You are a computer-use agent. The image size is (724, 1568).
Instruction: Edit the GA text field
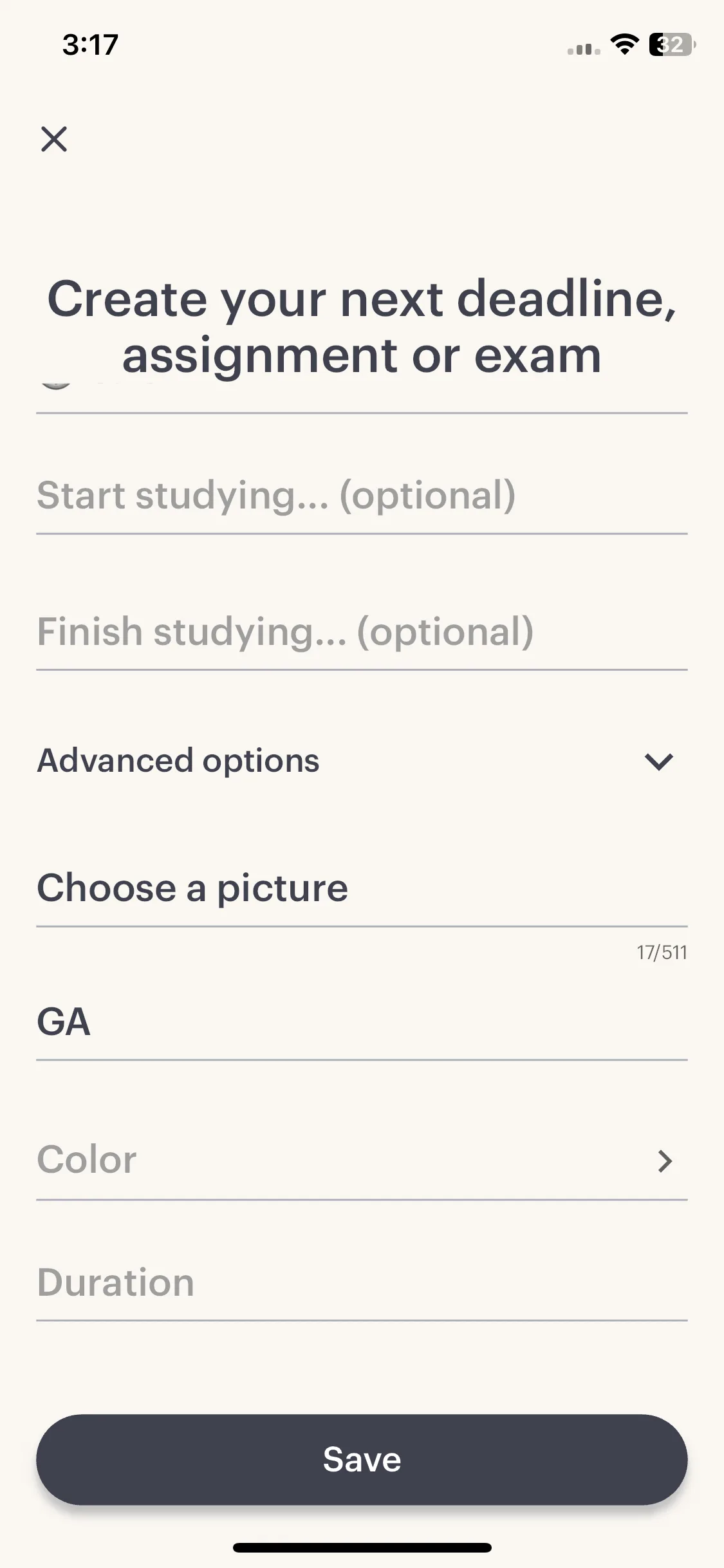(x=362, y=1022)
